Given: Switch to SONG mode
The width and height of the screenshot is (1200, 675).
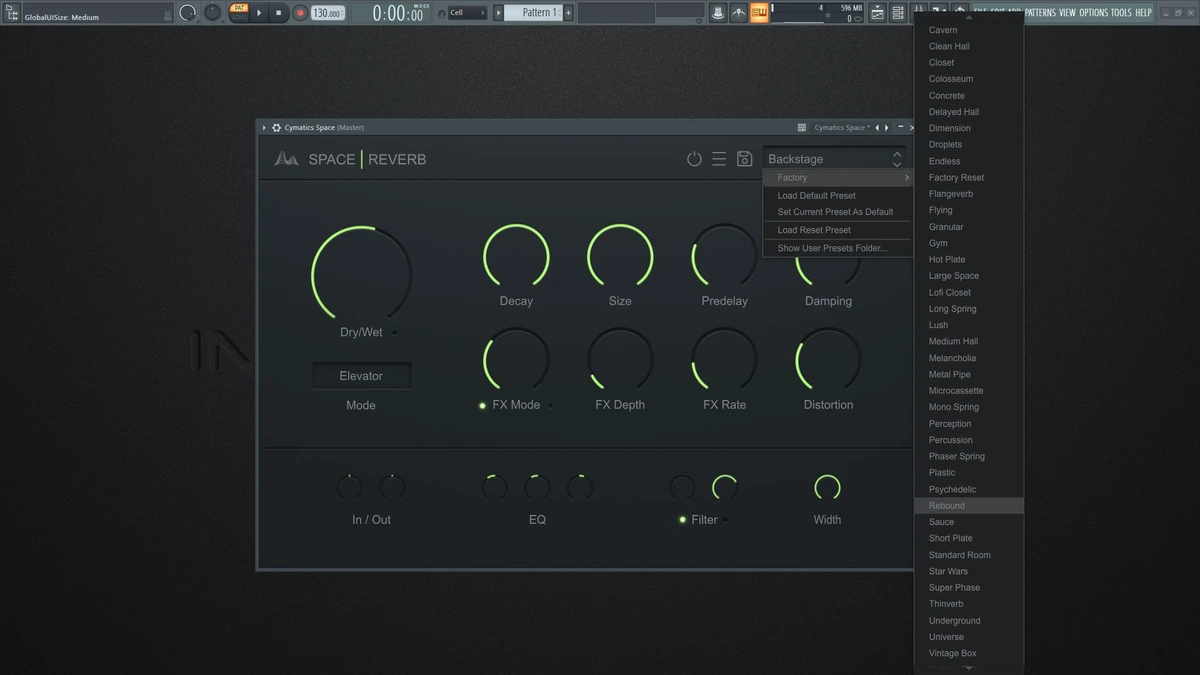Looking at the screenshot, I should pos(239,18).
